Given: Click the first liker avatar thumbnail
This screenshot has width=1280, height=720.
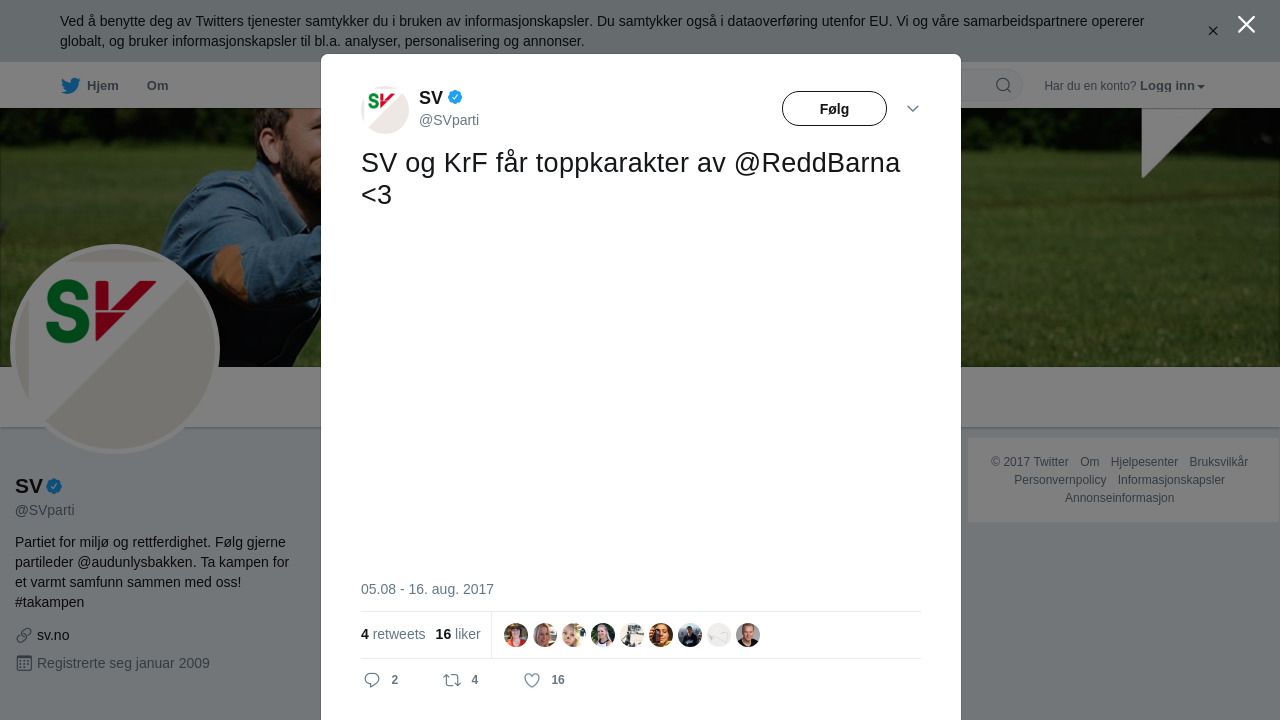Looking at the screenshot, I should pos(516,635).
